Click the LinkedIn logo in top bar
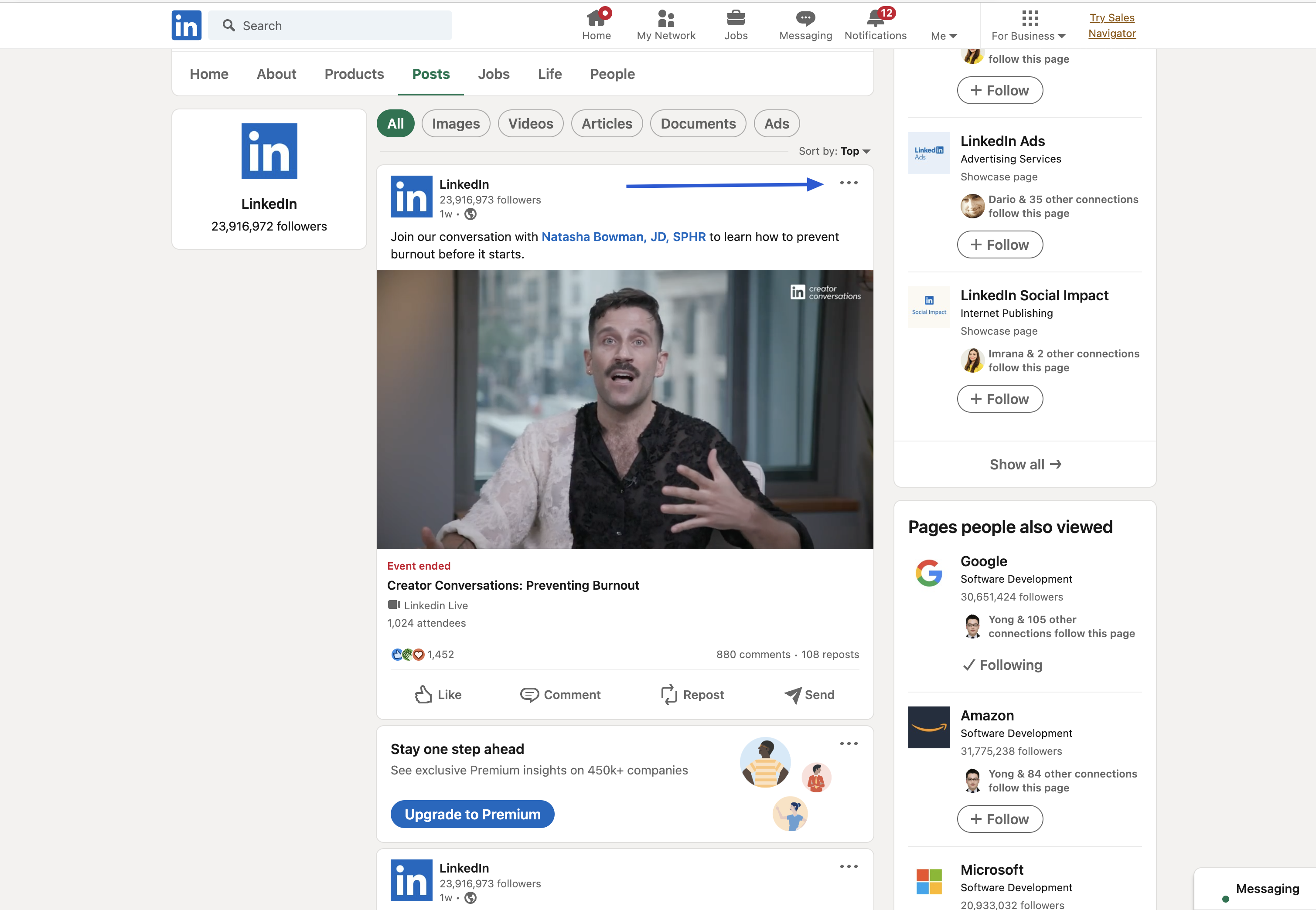 pyautogui.click(x=186, y=25)
